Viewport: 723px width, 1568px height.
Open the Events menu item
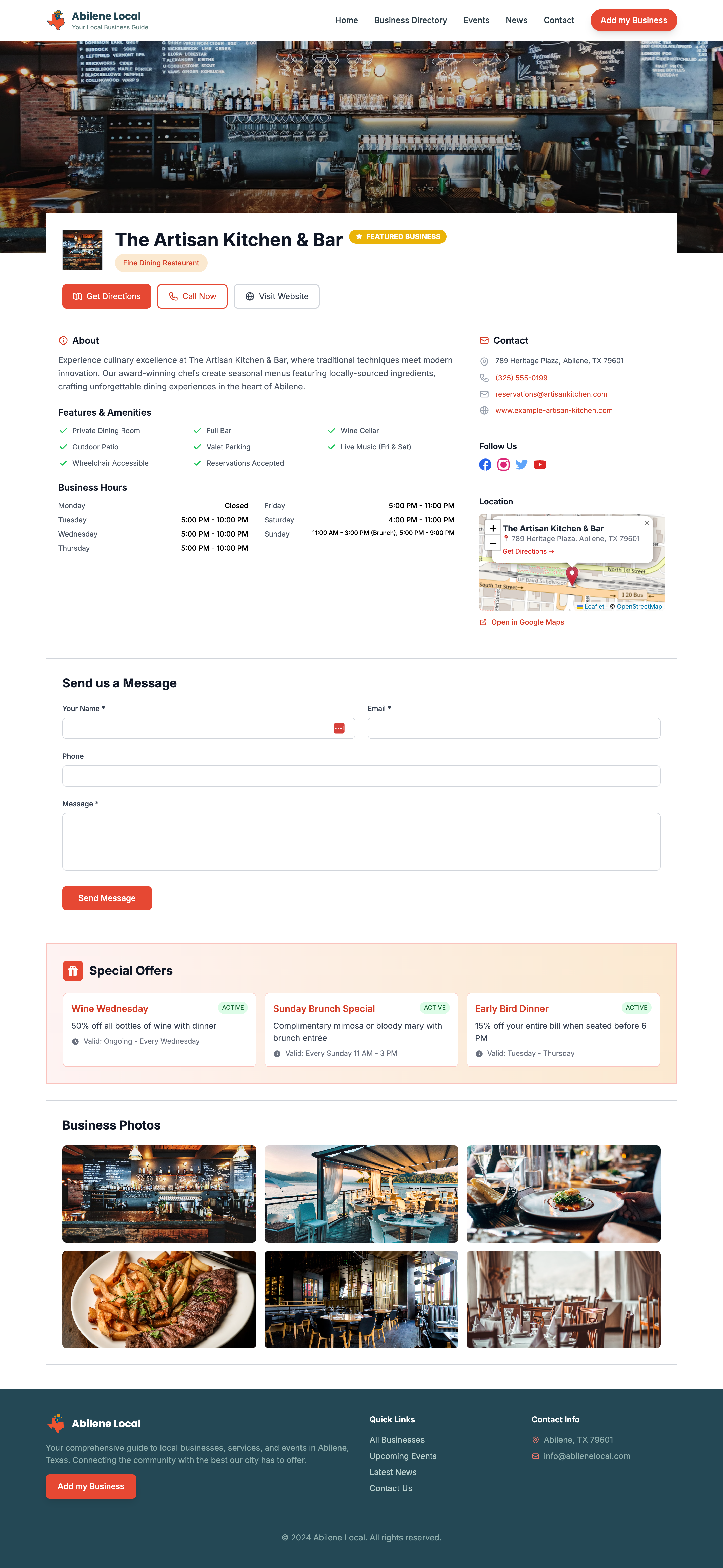[476, 20]
